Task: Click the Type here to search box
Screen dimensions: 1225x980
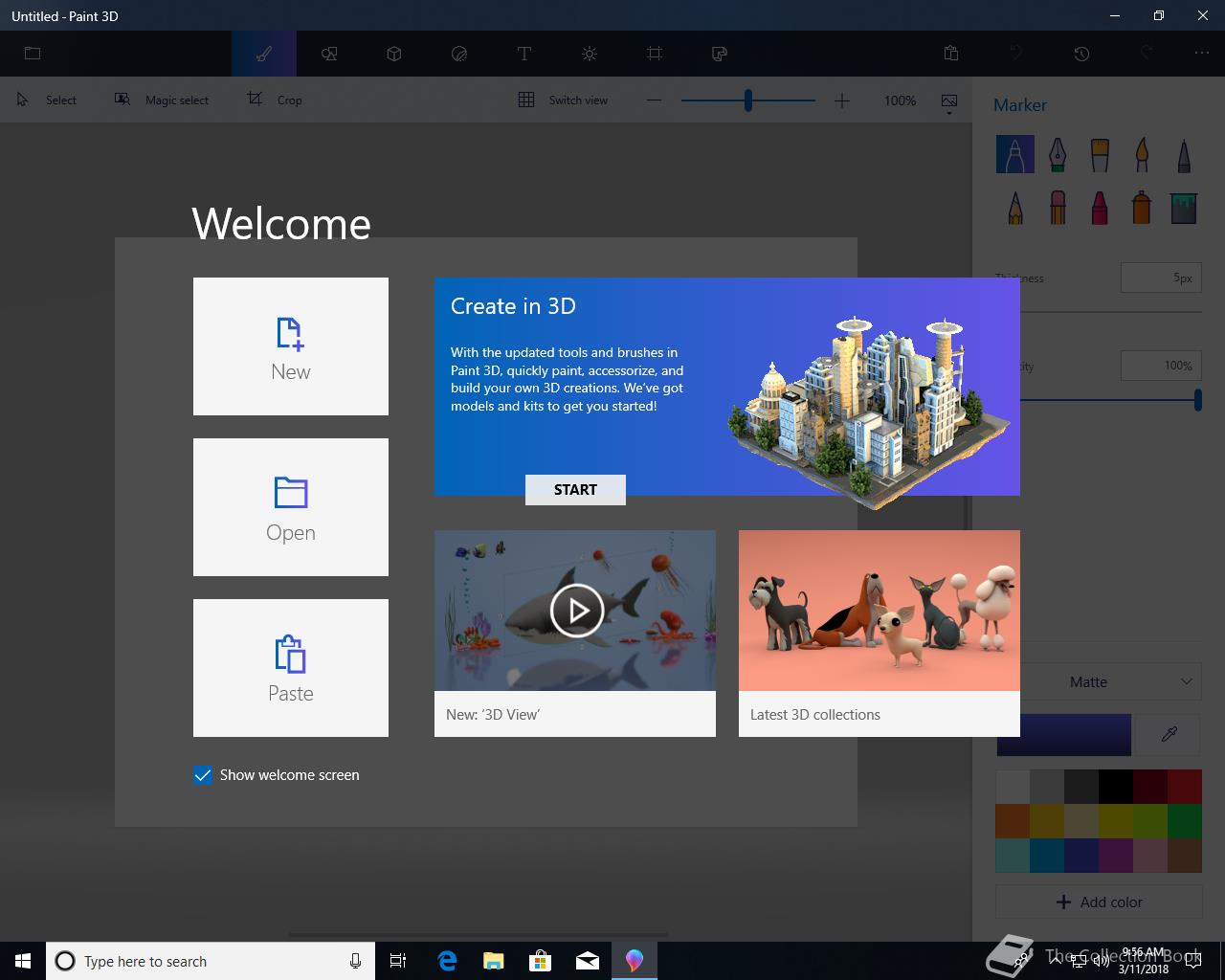Action: coord(209,961)
